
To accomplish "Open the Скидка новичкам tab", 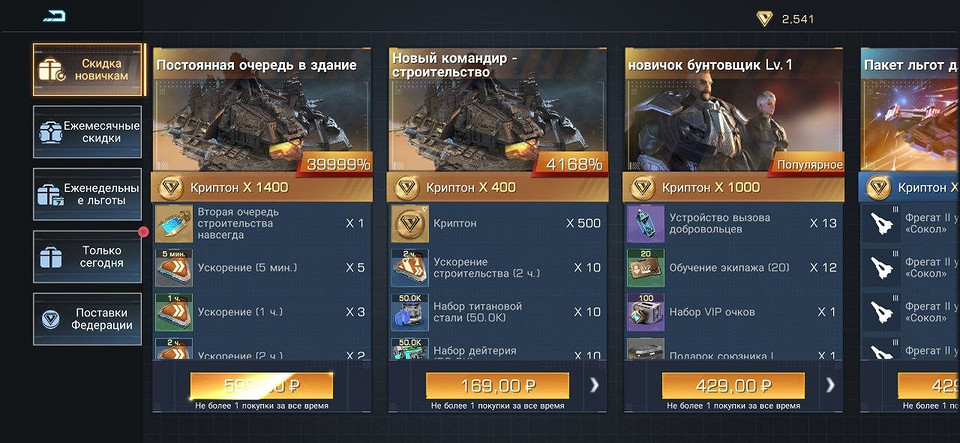I will point(88,70).
